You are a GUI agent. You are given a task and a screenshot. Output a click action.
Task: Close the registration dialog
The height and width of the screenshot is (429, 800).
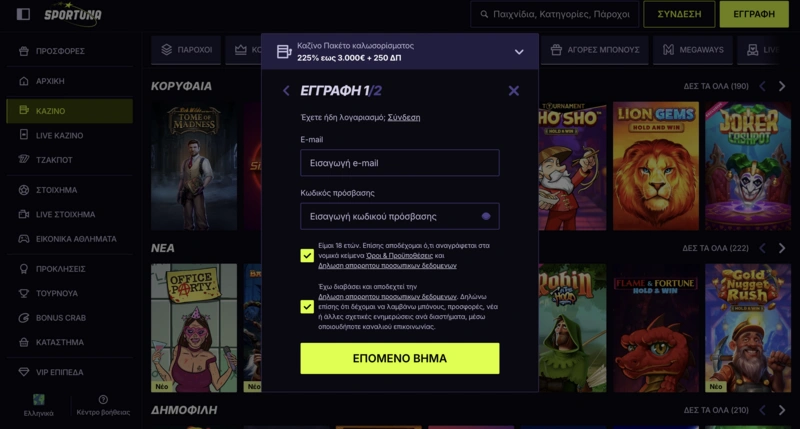click(x=514, y=91)
